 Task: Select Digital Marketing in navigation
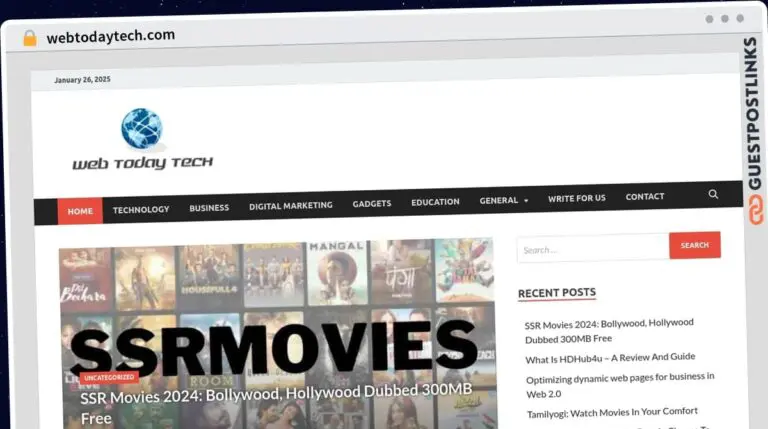point(290,206)
